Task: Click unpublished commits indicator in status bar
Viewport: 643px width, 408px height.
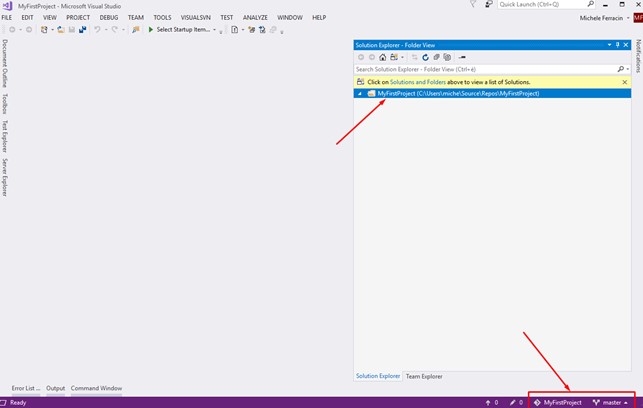Action: (491, 402)
